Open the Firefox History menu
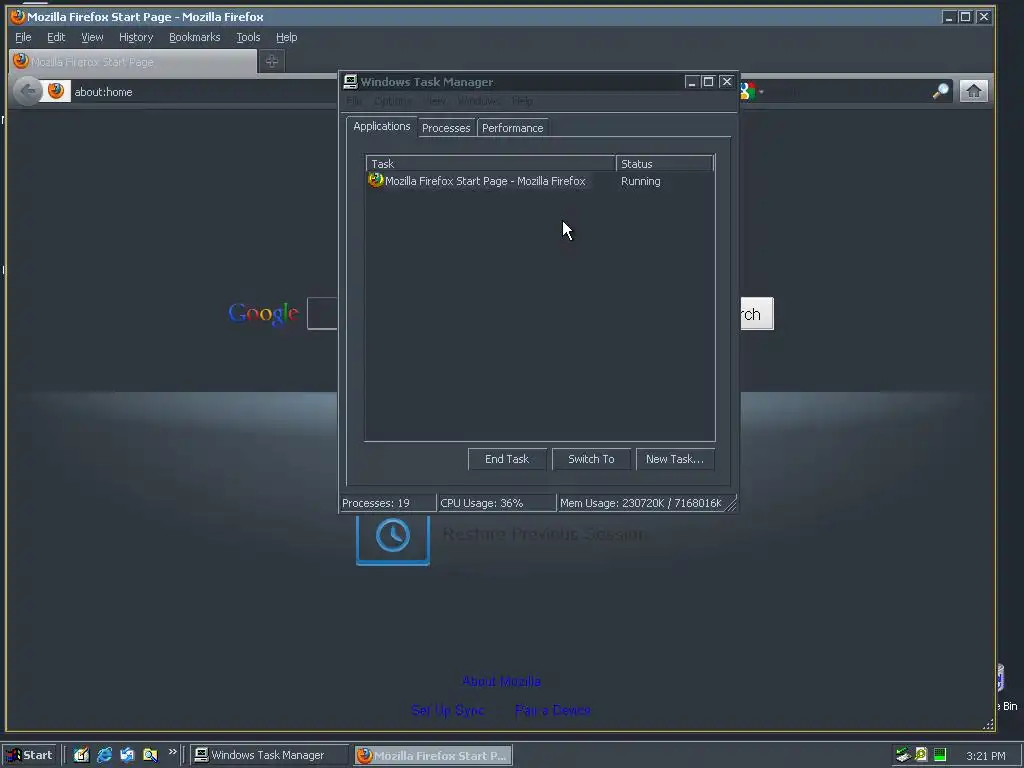Screen dimensions: 1024x768 (x=136, y=37)
